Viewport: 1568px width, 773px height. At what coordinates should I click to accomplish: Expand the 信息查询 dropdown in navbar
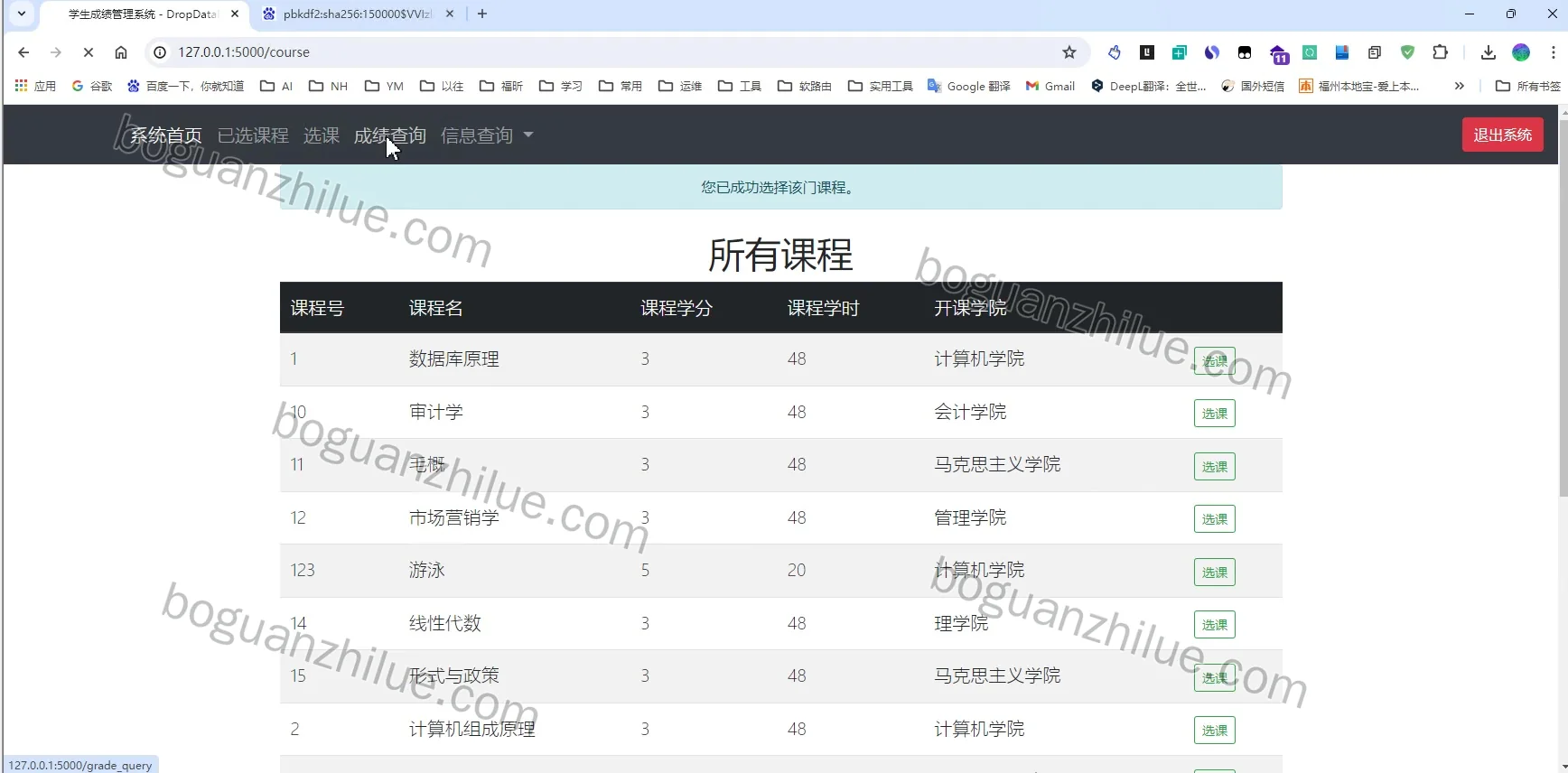coord(487,135)
